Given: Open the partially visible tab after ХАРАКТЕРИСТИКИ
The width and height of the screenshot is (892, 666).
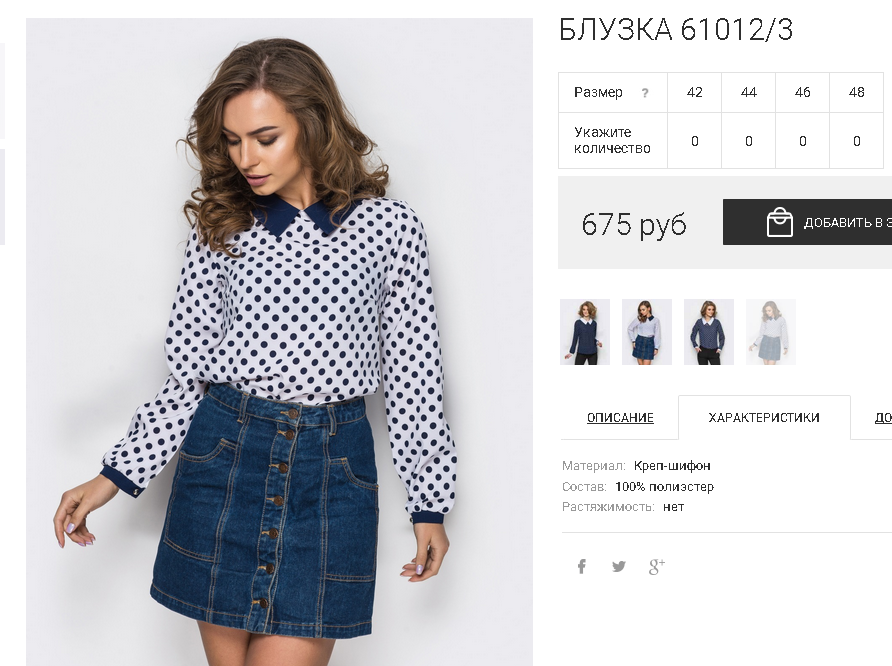Looking at the screenshot, I should [x=883, y=417].
